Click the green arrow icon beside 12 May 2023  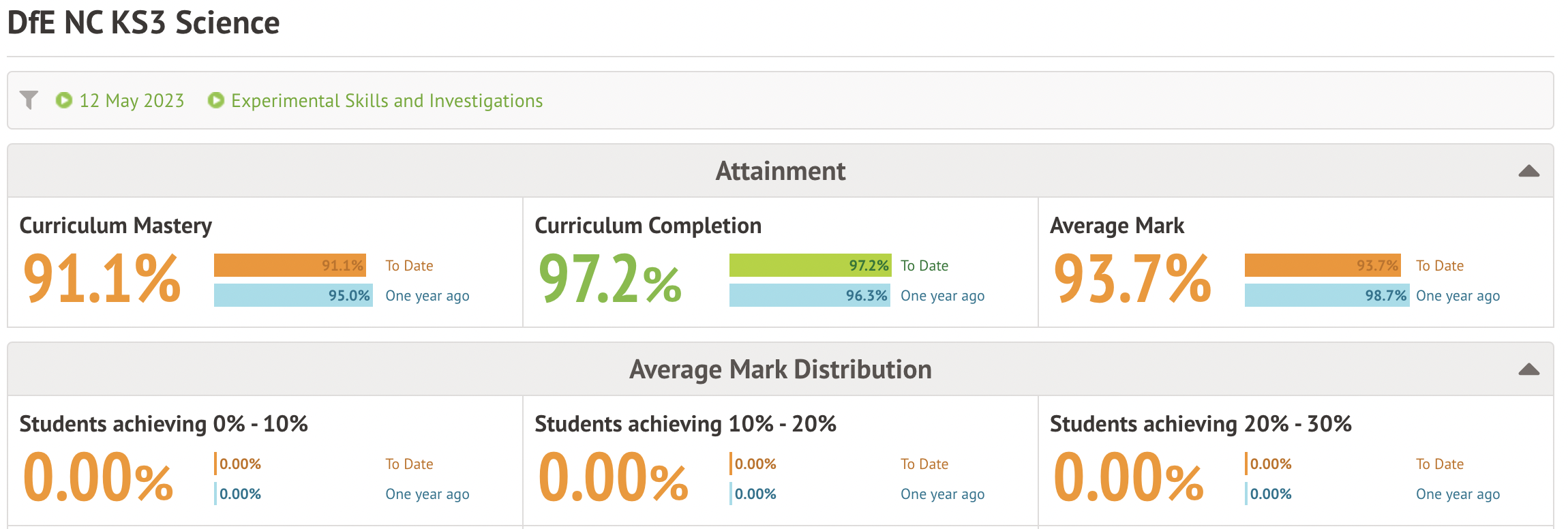tap(64, 100)
